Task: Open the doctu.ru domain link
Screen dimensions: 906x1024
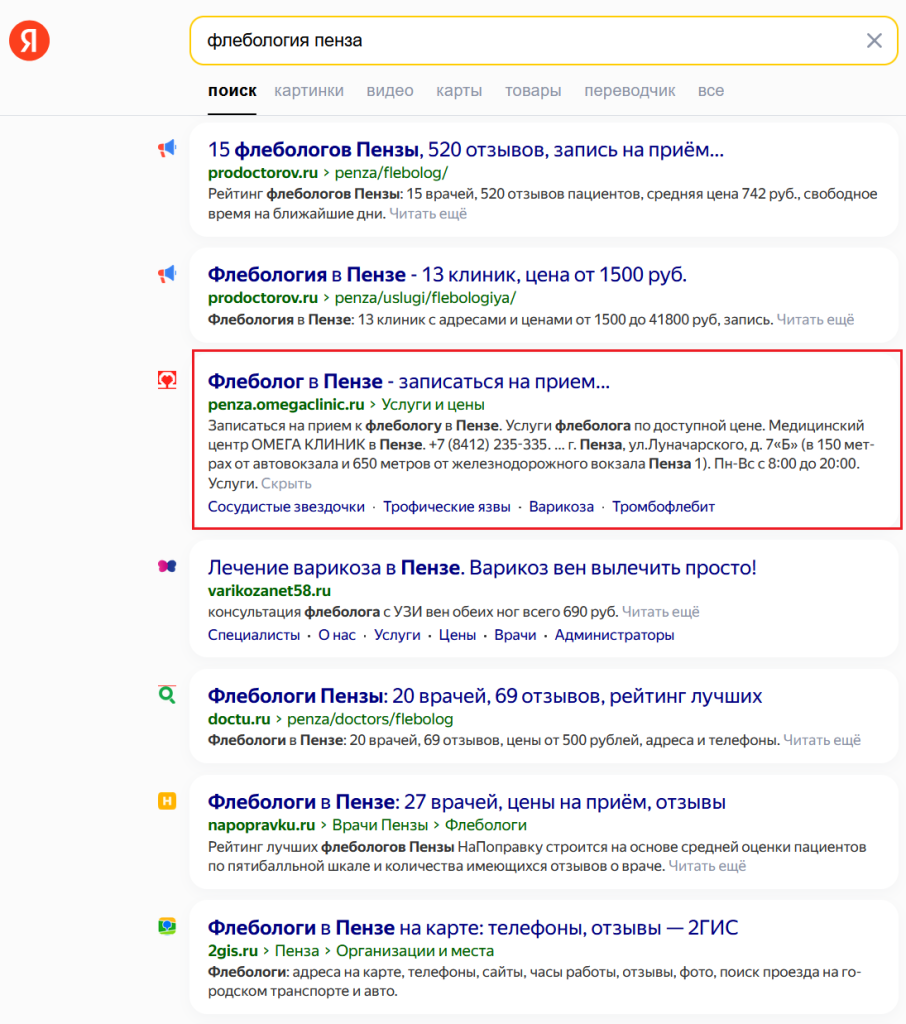Action: pos(239,719)
